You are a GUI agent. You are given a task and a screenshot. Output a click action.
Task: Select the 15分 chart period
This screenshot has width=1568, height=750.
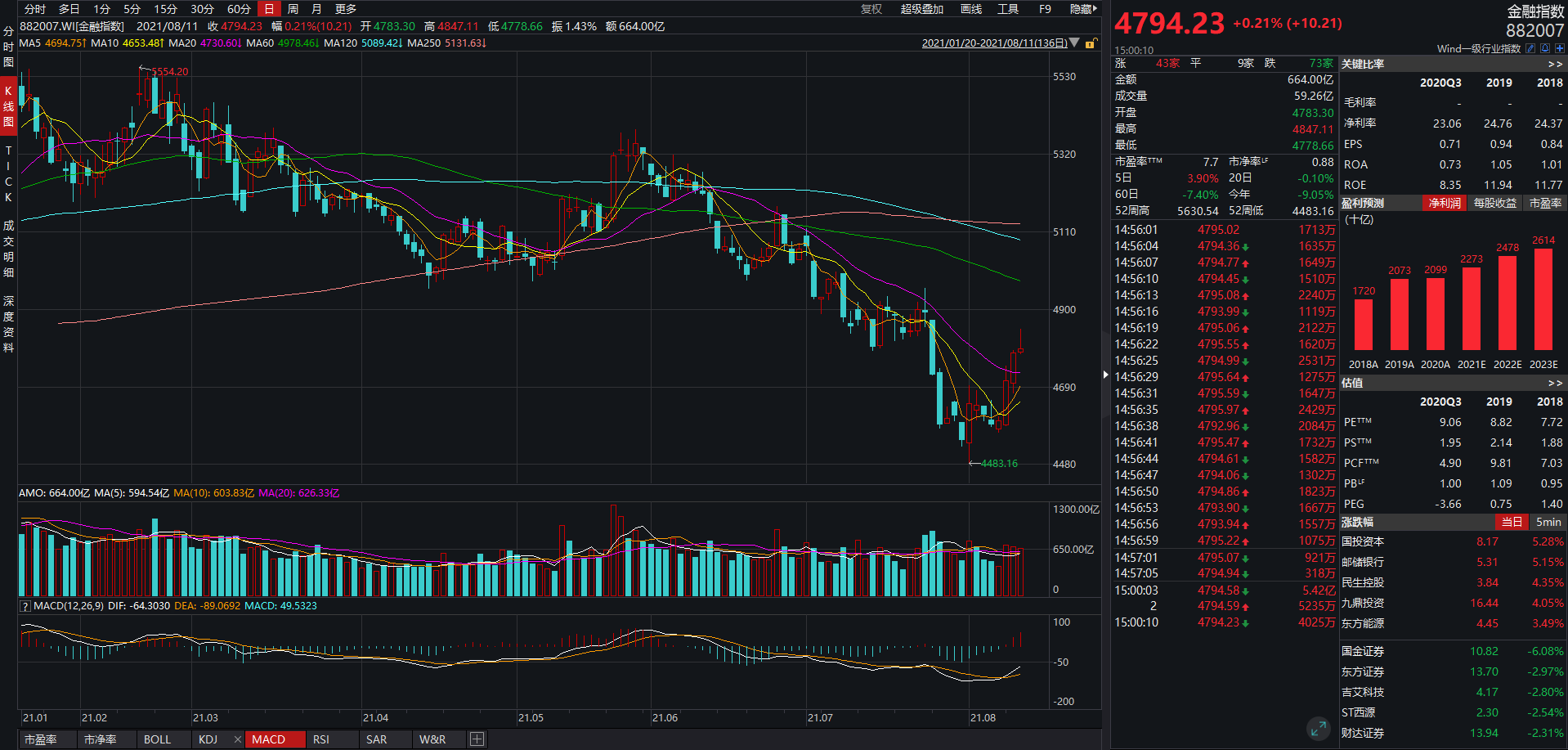click(166, 9)
